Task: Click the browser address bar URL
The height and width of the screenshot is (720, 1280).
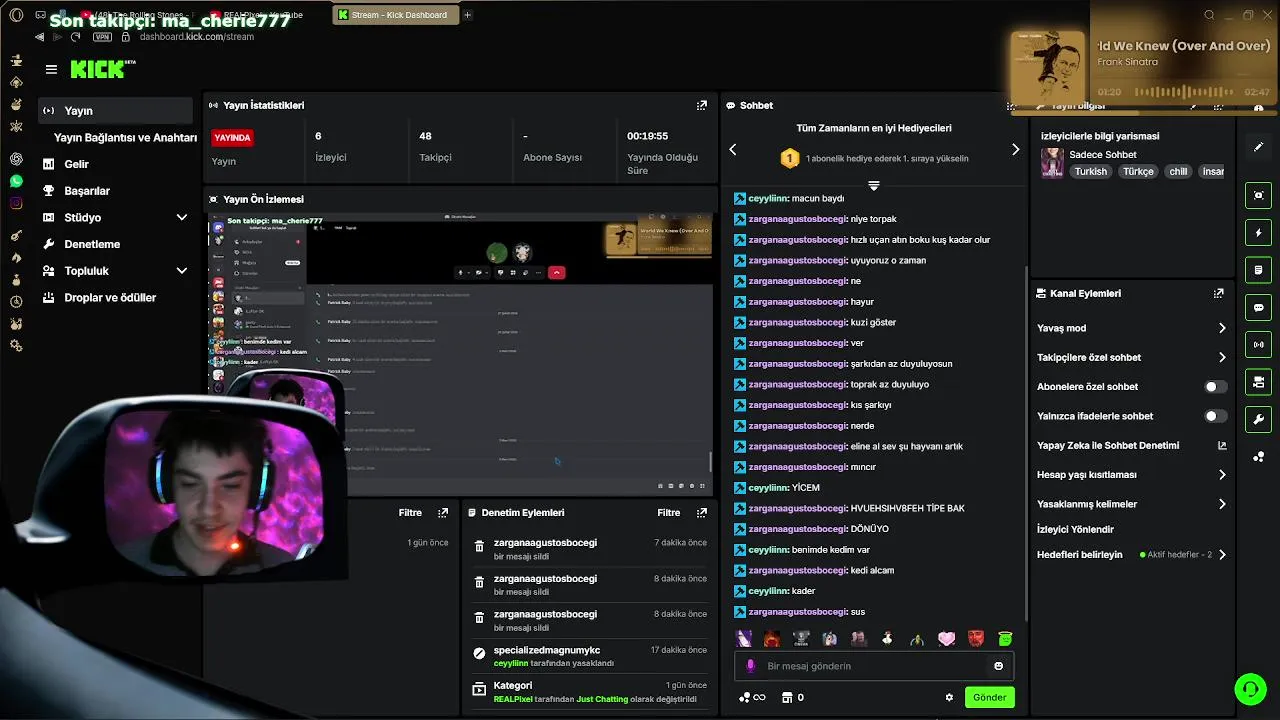Action: tap(196, 37)
